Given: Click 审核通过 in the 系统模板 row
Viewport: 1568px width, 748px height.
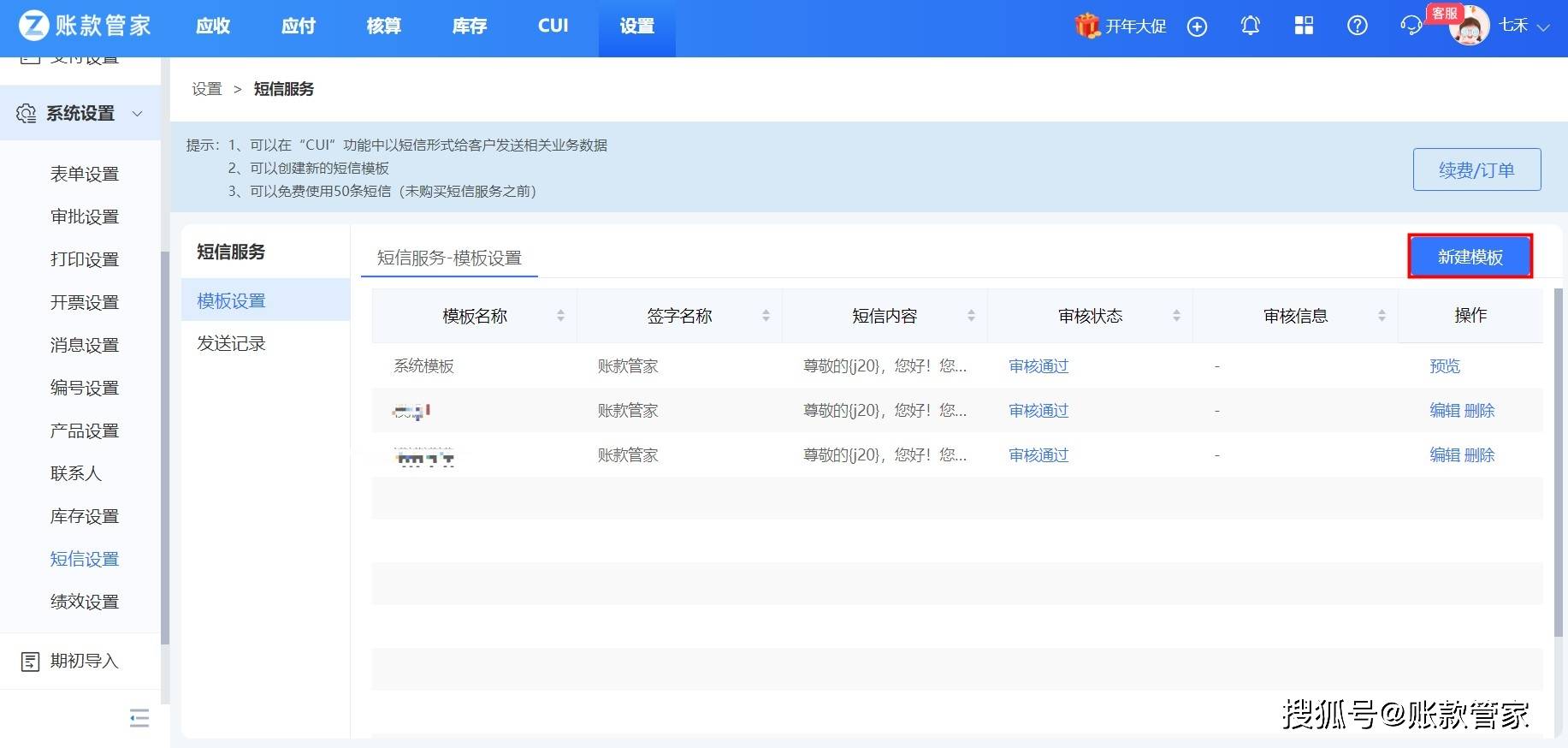Looking at the screenshot, I should point(1038,366).
